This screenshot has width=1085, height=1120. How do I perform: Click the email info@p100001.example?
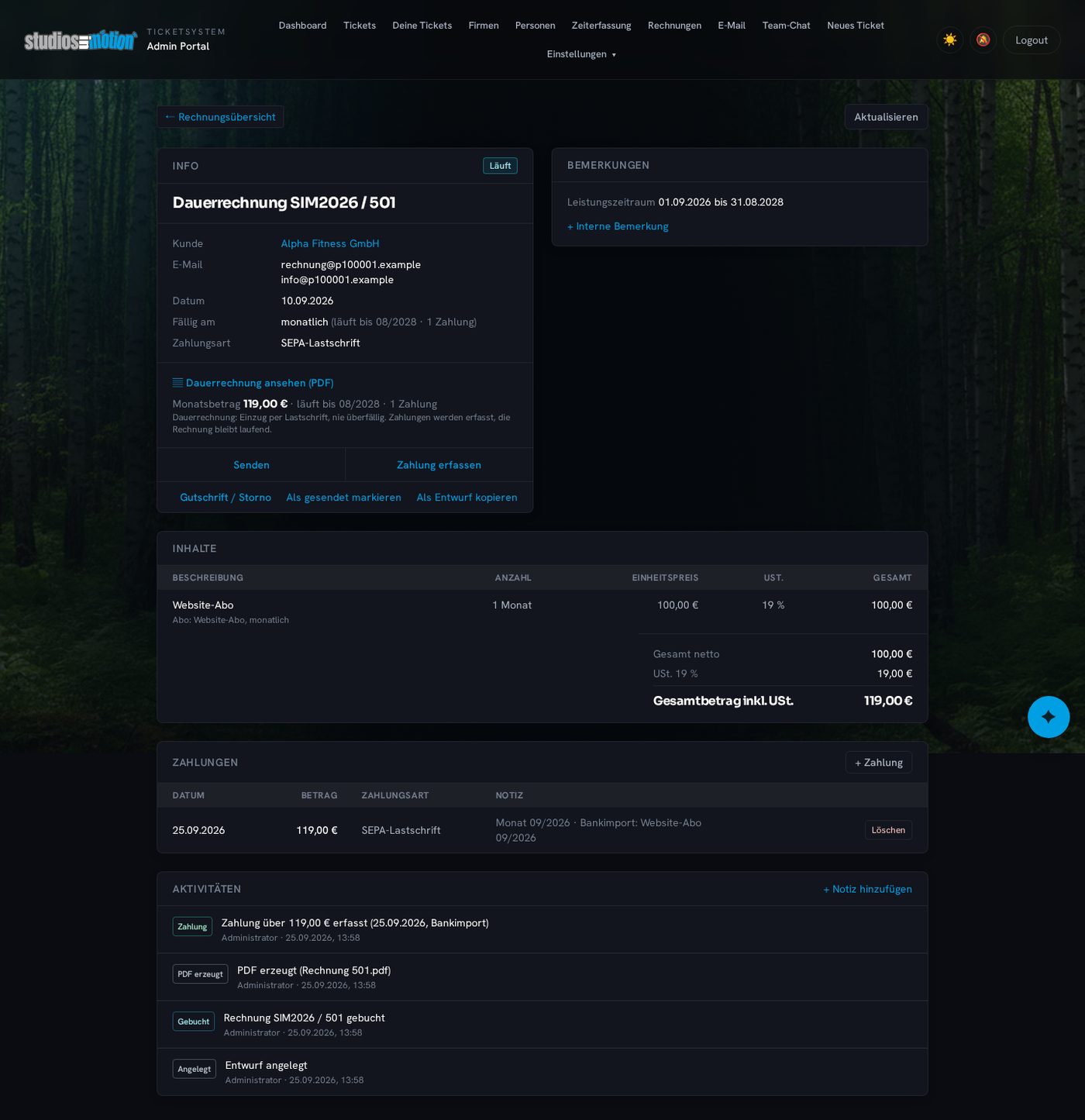pos(337,280)
